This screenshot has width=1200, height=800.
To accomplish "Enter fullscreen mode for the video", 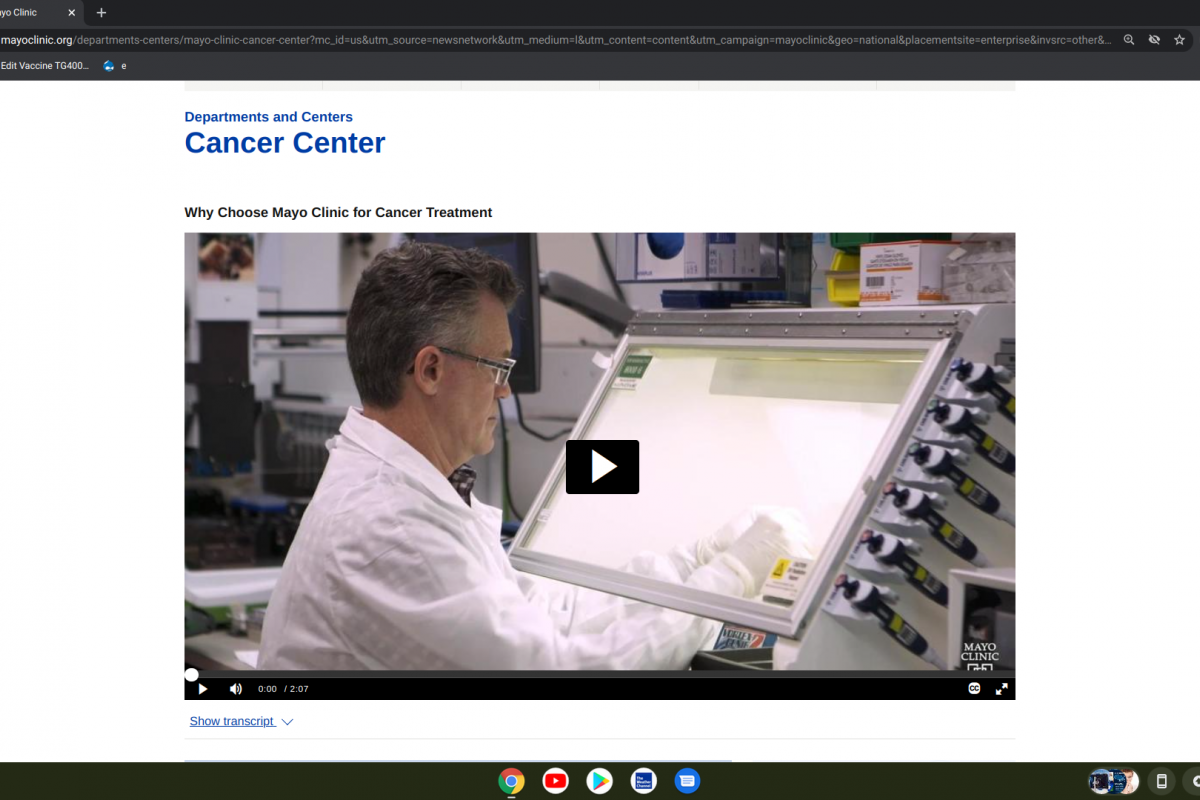I will click(1001, 689).
